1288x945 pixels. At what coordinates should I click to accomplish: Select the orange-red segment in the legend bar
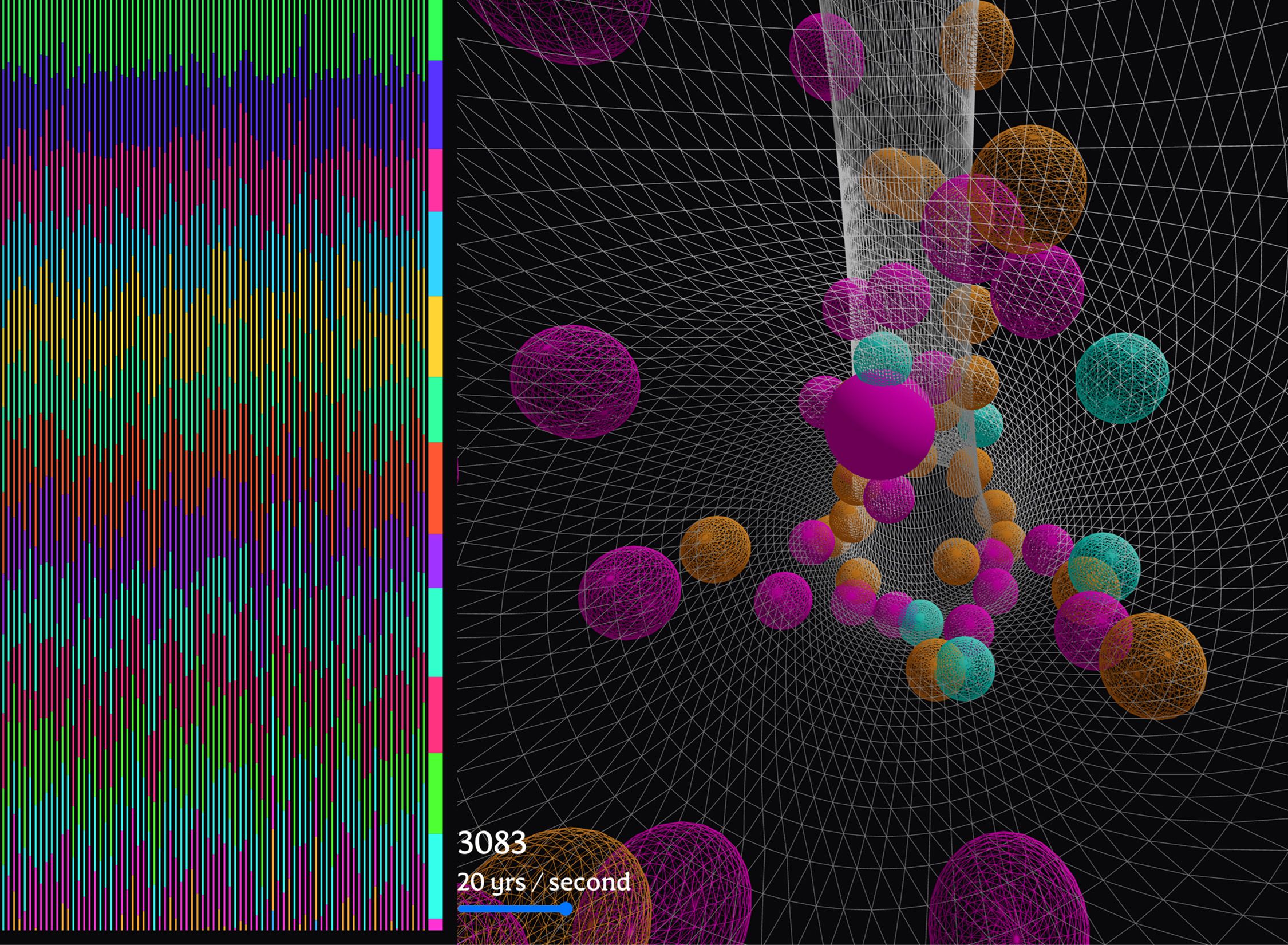click(436, 488)
